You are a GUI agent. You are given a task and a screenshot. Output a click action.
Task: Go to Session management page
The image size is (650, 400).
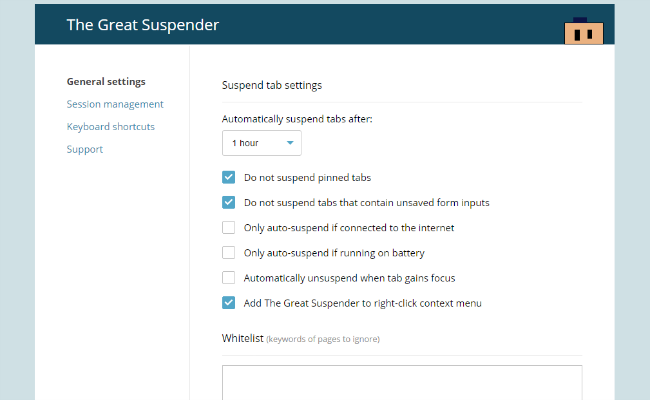tap(115, 104)
